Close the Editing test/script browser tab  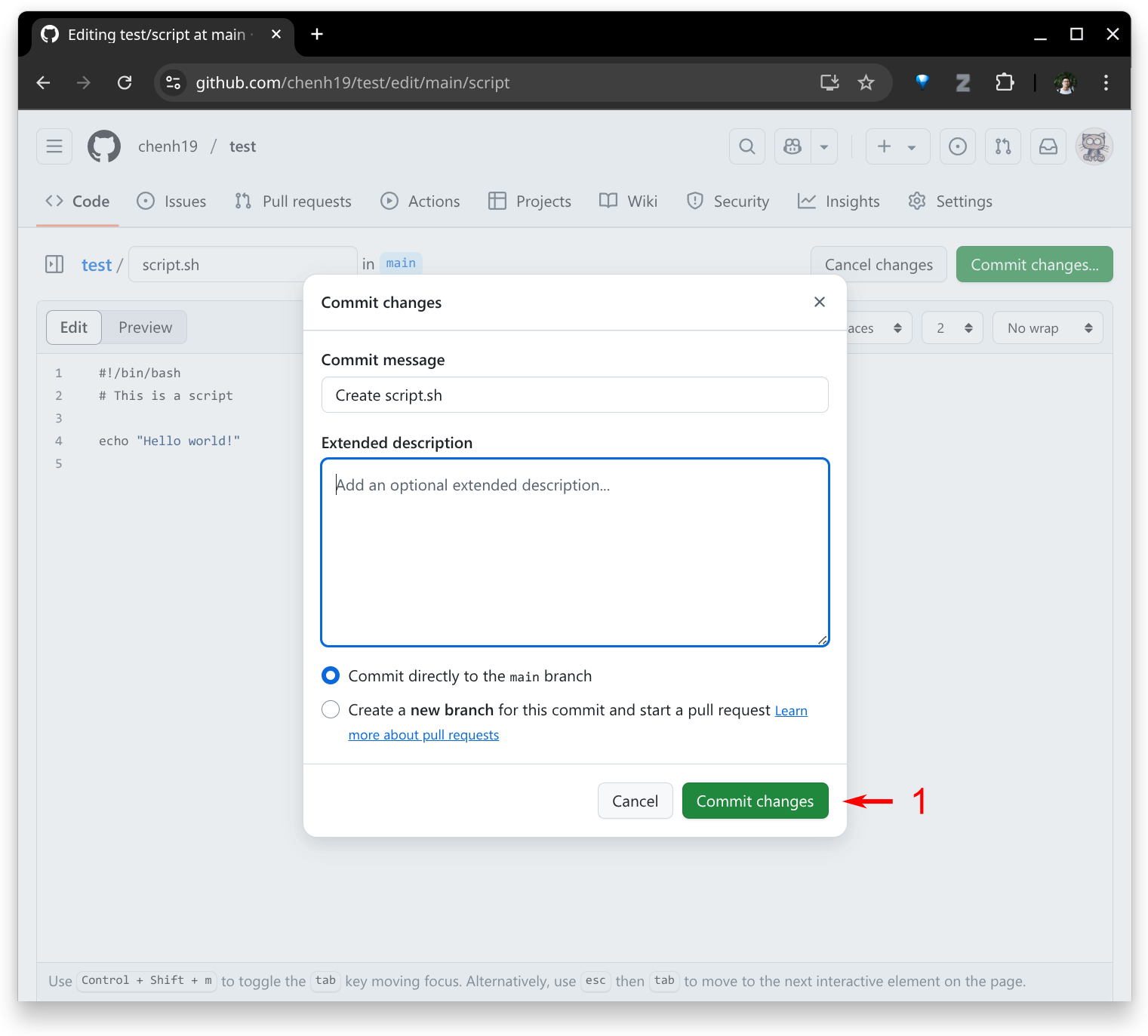(x=276, y=34)
